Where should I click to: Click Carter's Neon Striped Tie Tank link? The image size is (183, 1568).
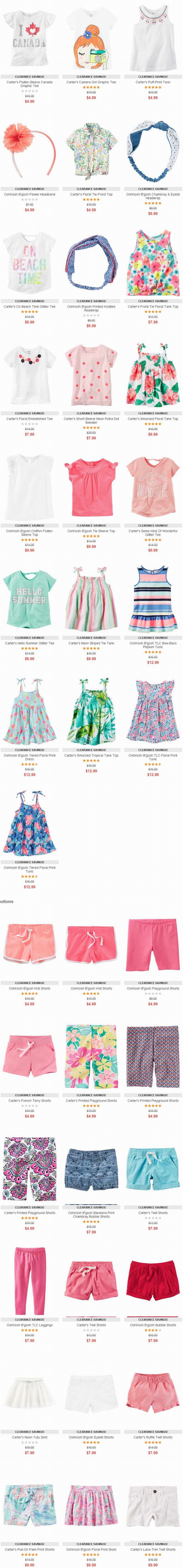click(x=91, y=643)
